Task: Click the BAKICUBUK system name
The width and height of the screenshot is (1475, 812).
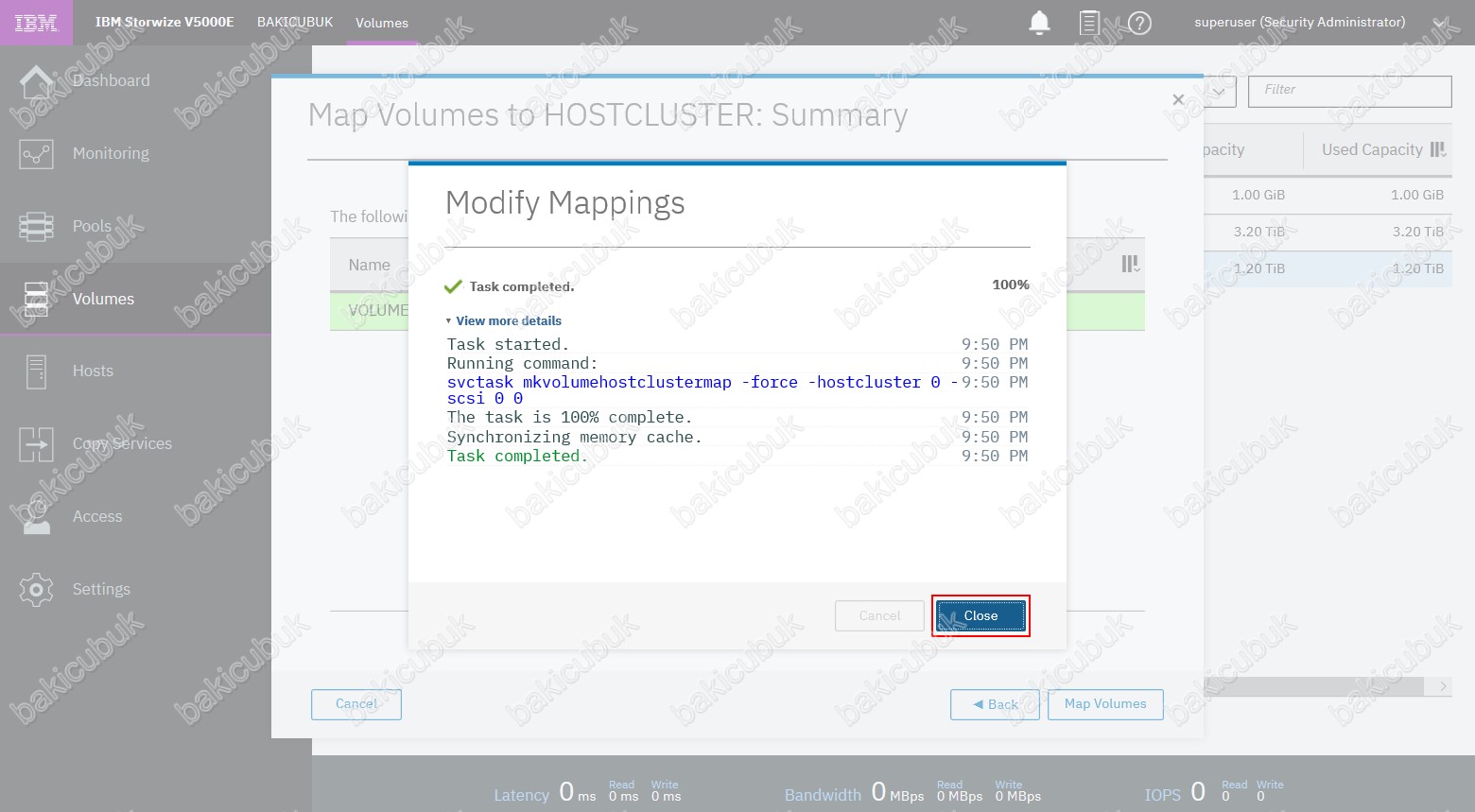Action: 295,22
